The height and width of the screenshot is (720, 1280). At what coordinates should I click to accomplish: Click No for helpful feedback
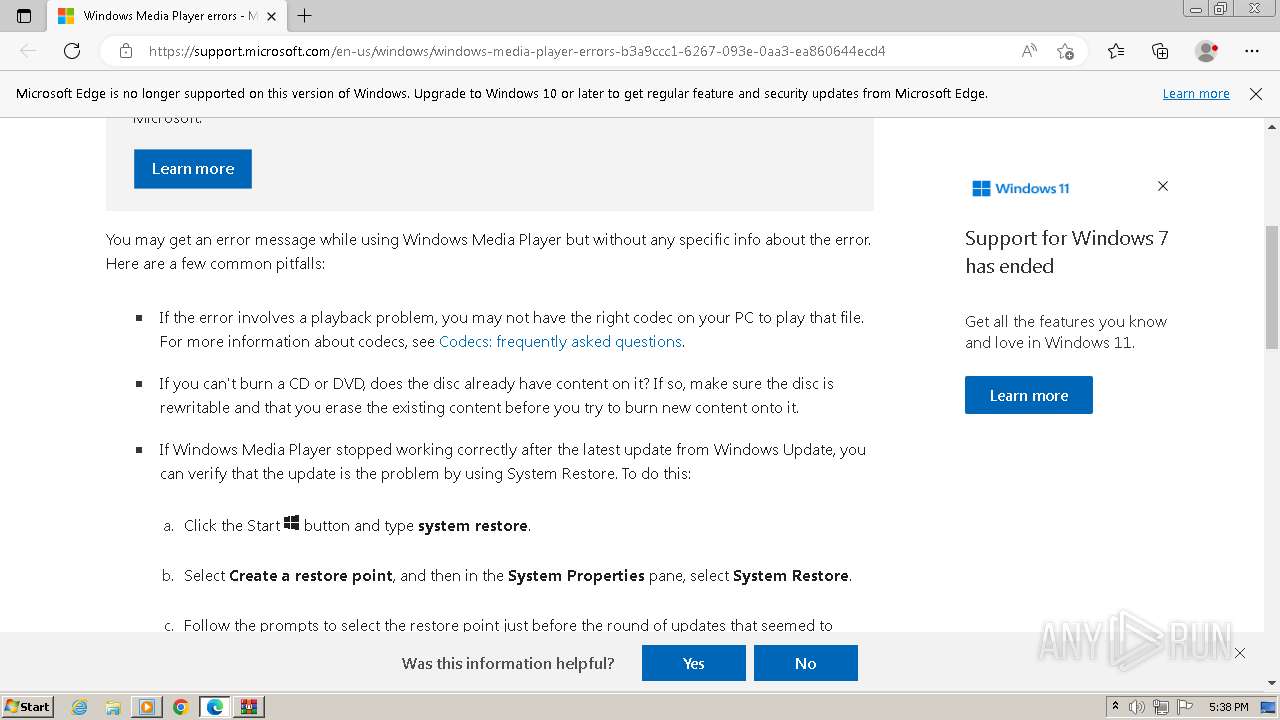tap(805, 663)
